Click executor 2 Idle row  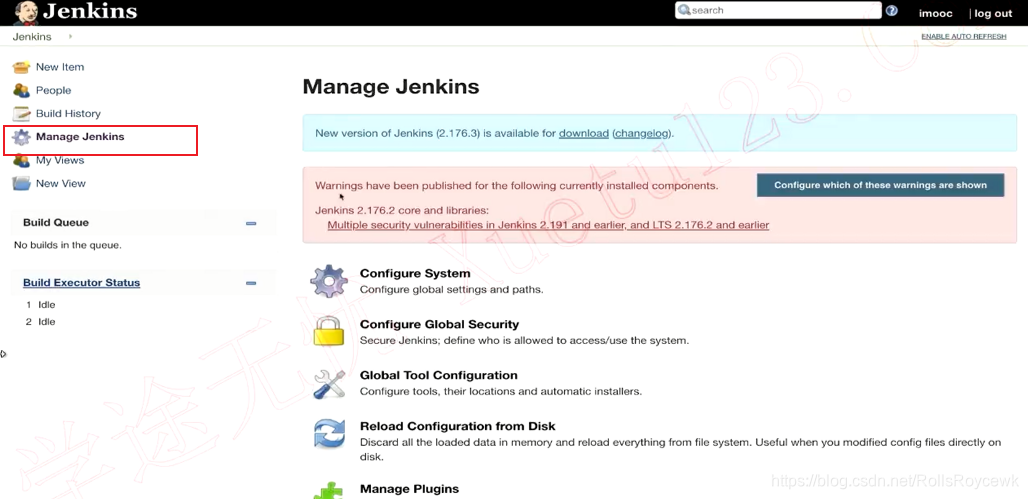pos(41,322)
